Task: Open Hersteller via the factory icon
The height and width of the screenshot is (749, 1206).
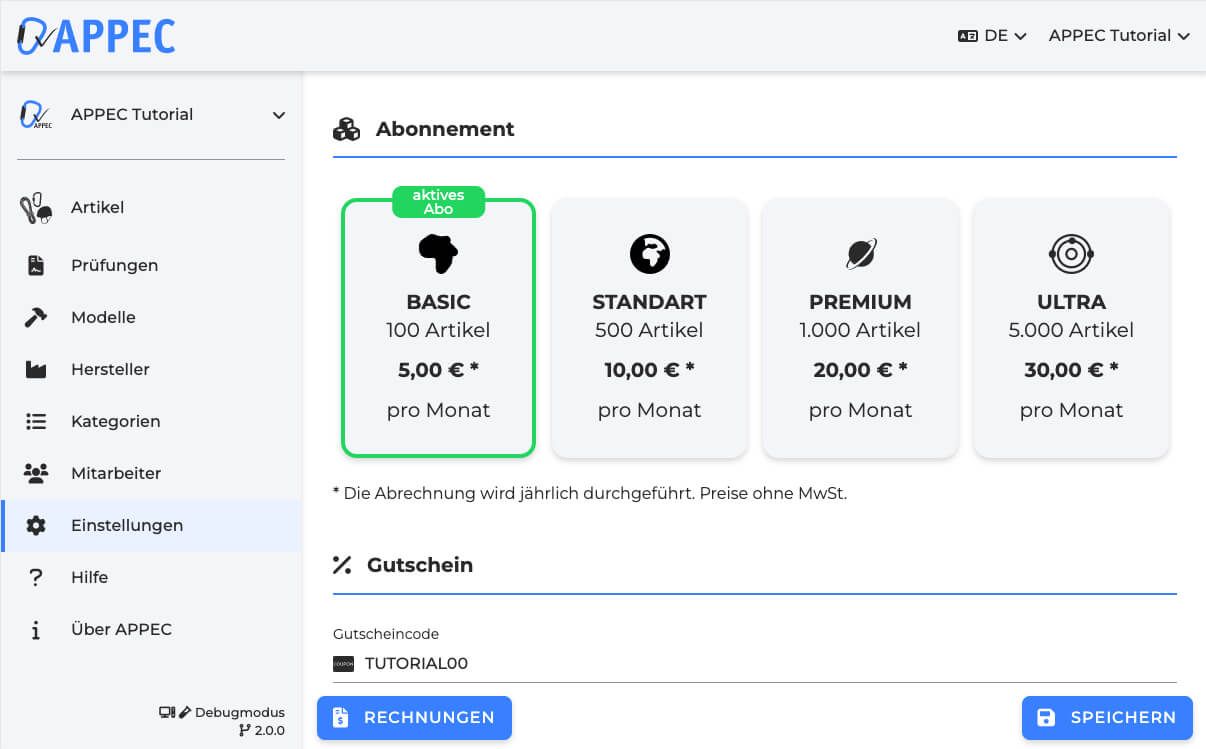Action: pyautogui.click(x=36, y=369)
